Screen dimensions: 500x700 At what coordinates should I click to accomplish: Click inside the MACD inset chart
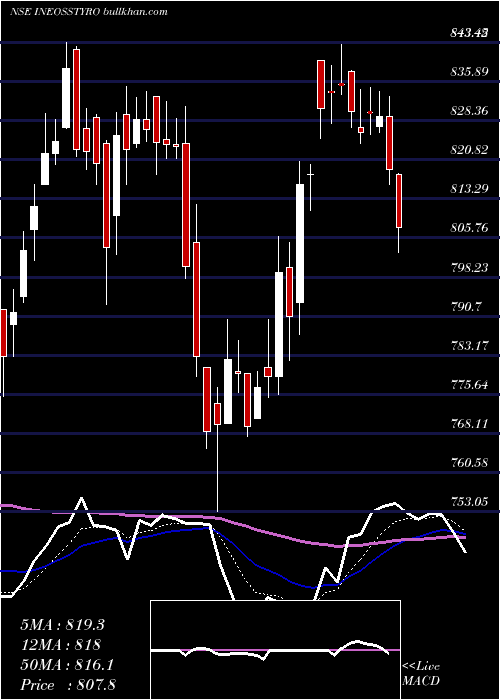(x=275, y=650)
